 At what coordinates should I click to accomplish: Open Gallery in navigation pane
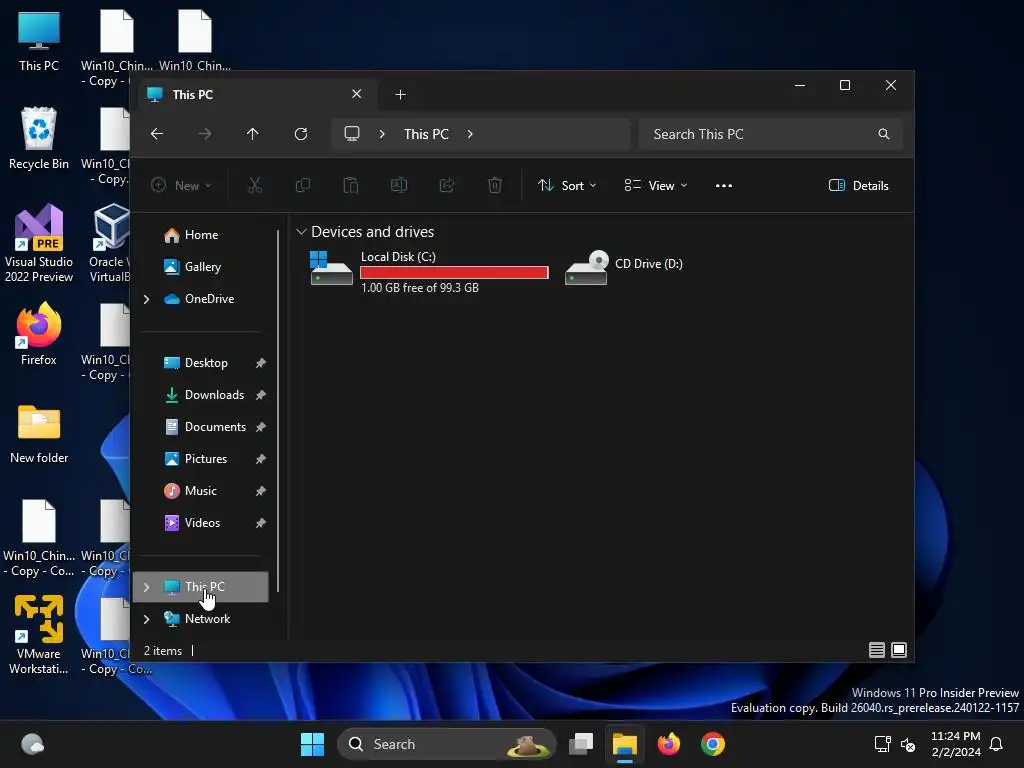coord(202,267)
